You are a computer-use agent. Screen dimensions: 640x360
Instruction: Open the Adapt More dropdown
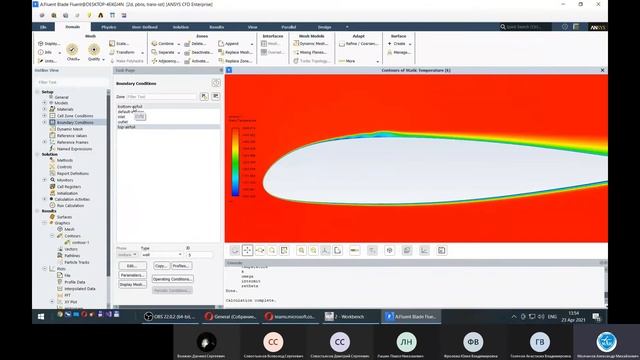click(x=378, y=61)
